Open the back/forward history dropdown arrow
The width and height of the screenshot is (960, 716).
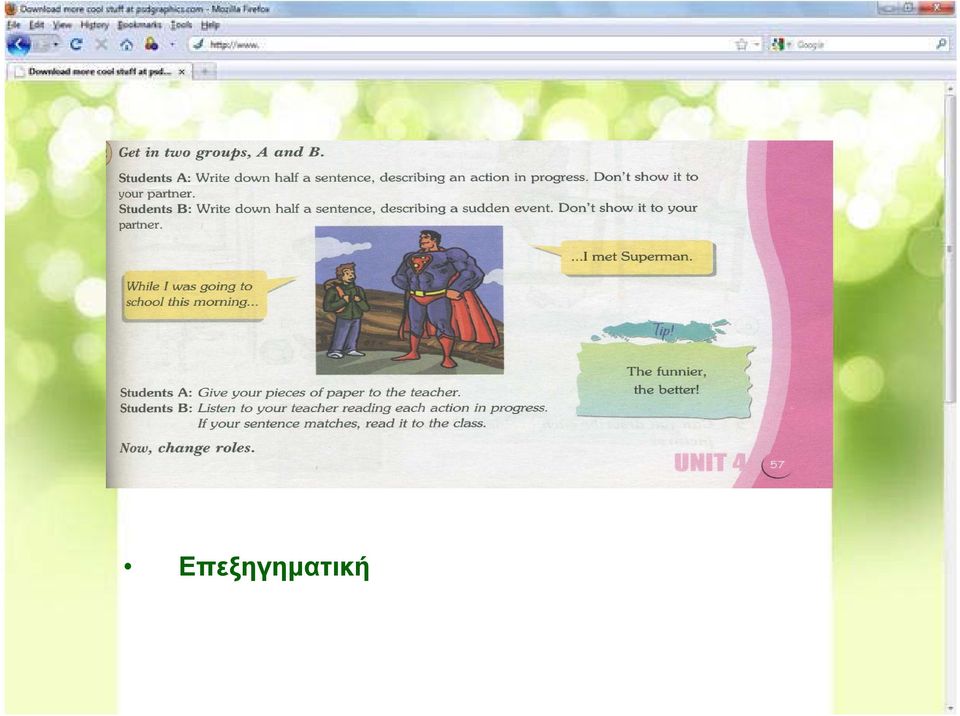(56, 45)
